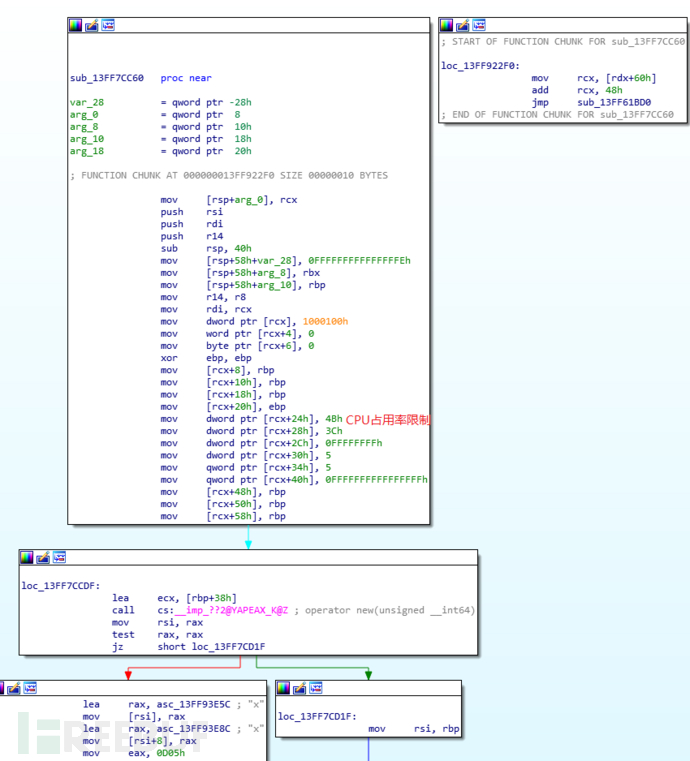Set node color on the loc_13FF7CCDF block
690x761 pixels.
point(27,558)
